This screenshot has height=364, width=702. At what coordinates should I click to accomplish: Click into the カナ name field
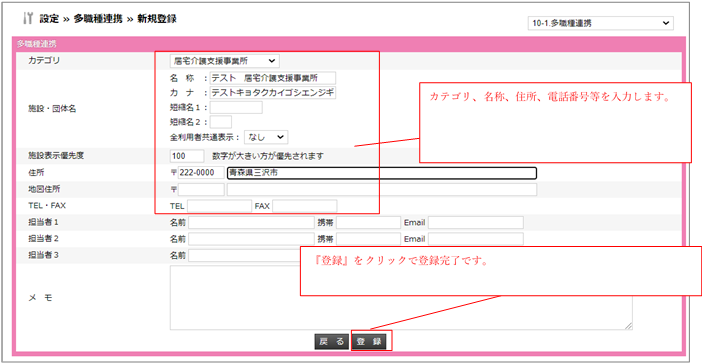[x=273, y=93]
